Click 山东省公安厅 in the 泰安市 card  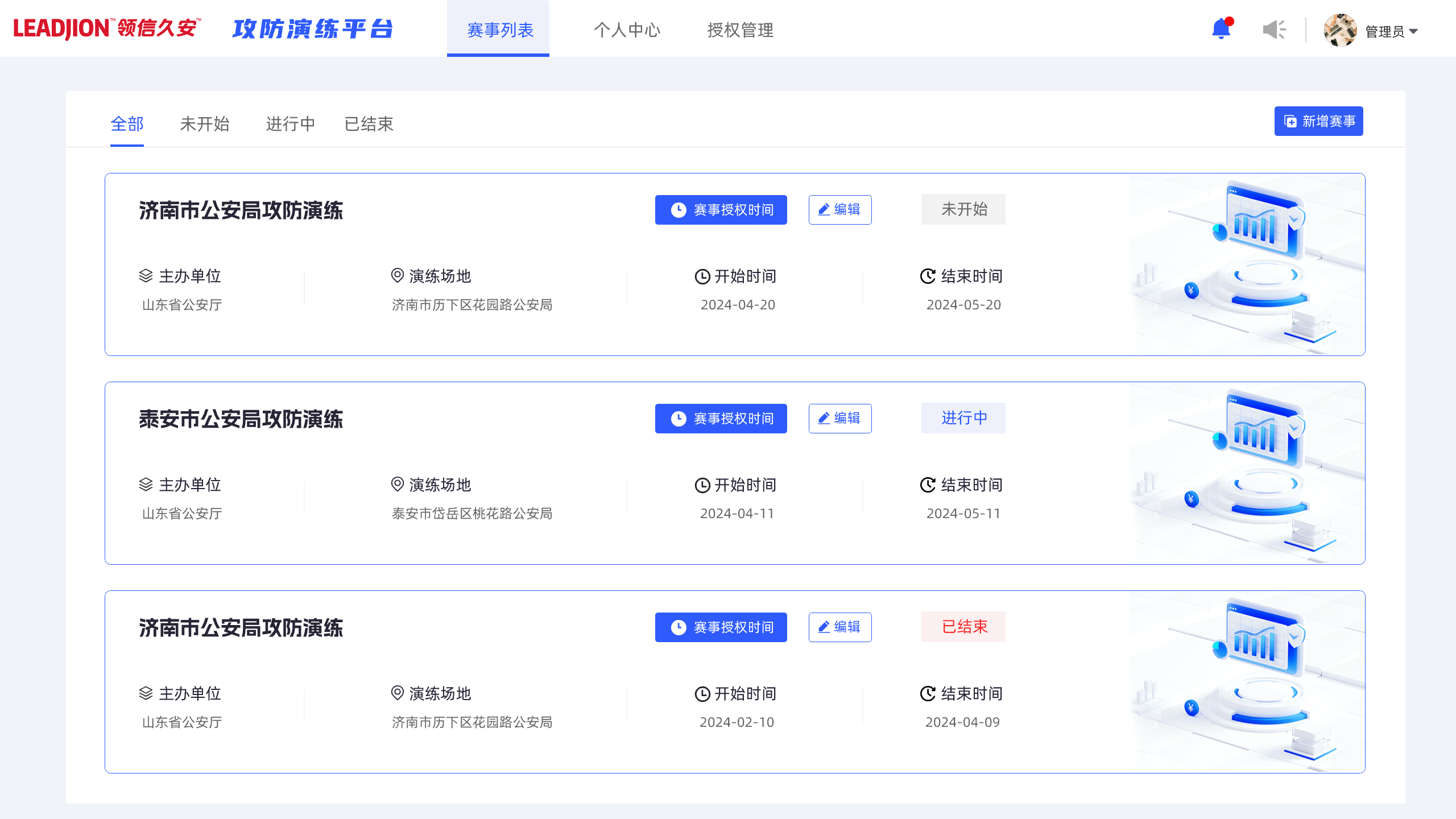pos(182,514)
